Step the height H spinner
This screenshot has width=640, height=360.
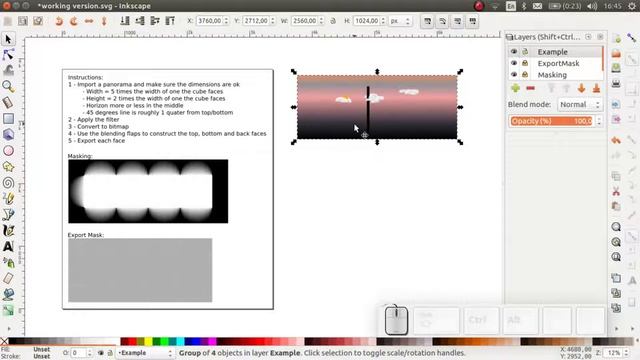383,21
